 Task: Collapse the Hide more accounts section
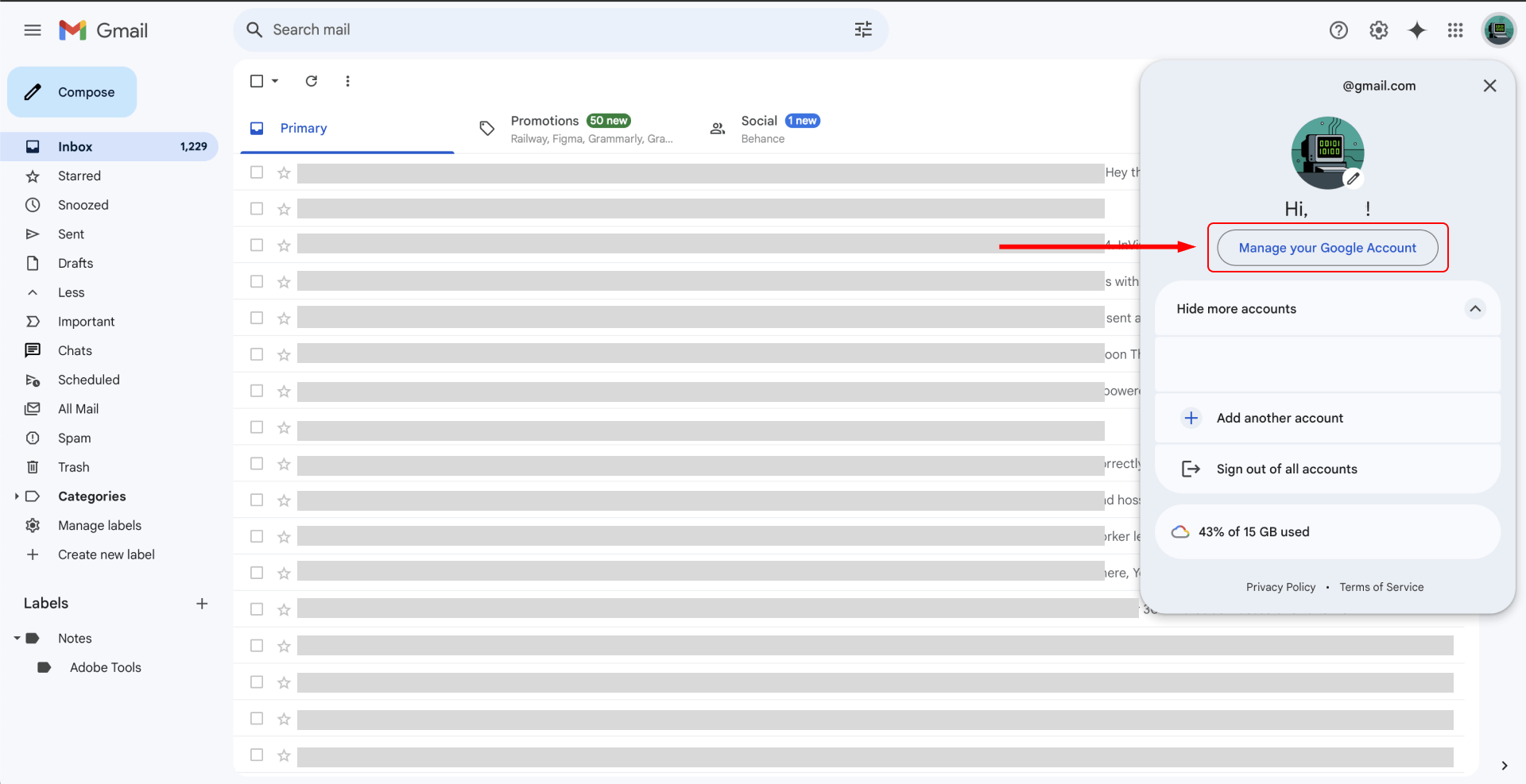[x=1474, y=309]
